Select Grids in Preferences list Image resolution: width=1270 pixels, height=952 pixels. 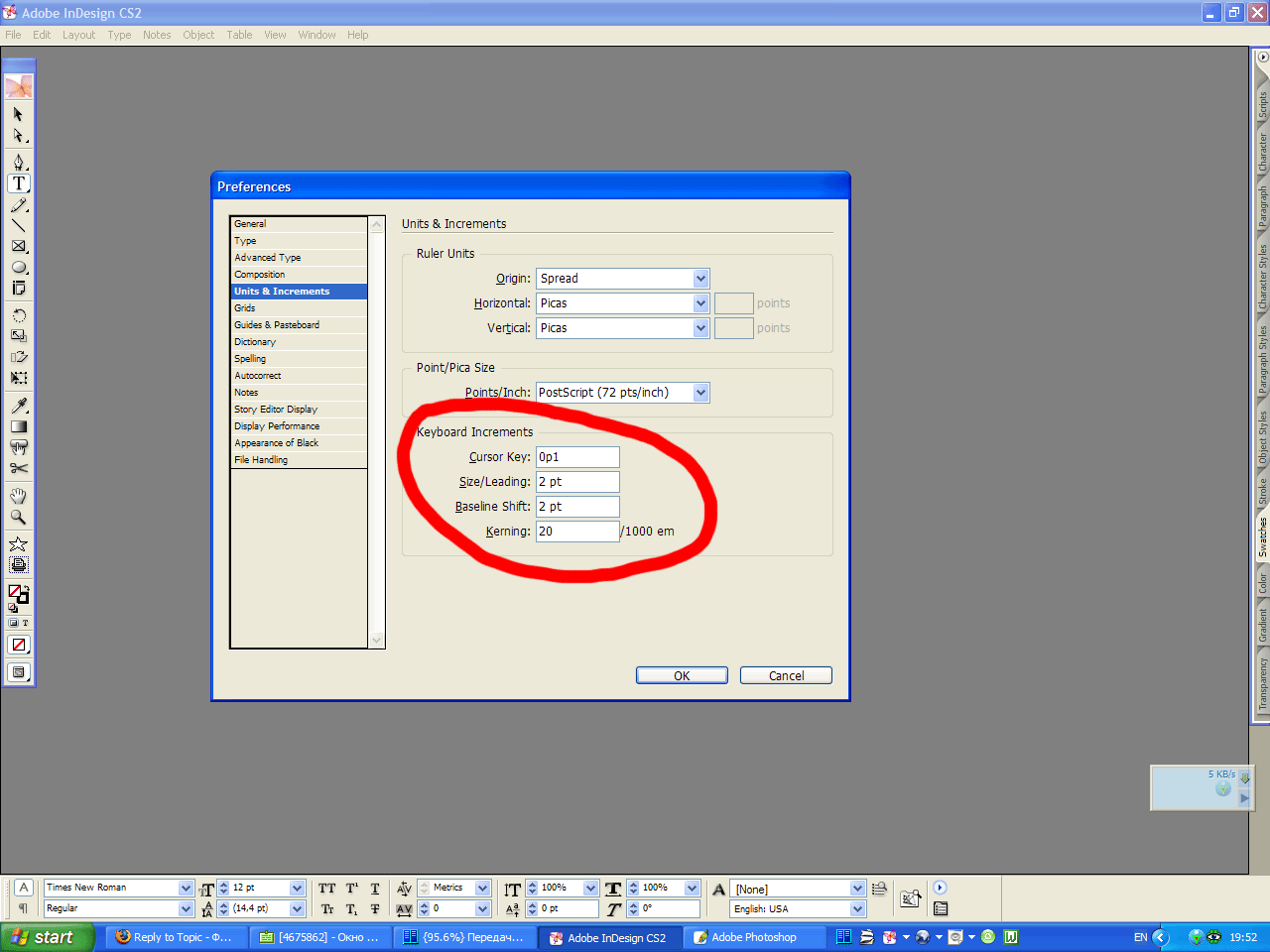pyautogui.click(x=299, y=308)
